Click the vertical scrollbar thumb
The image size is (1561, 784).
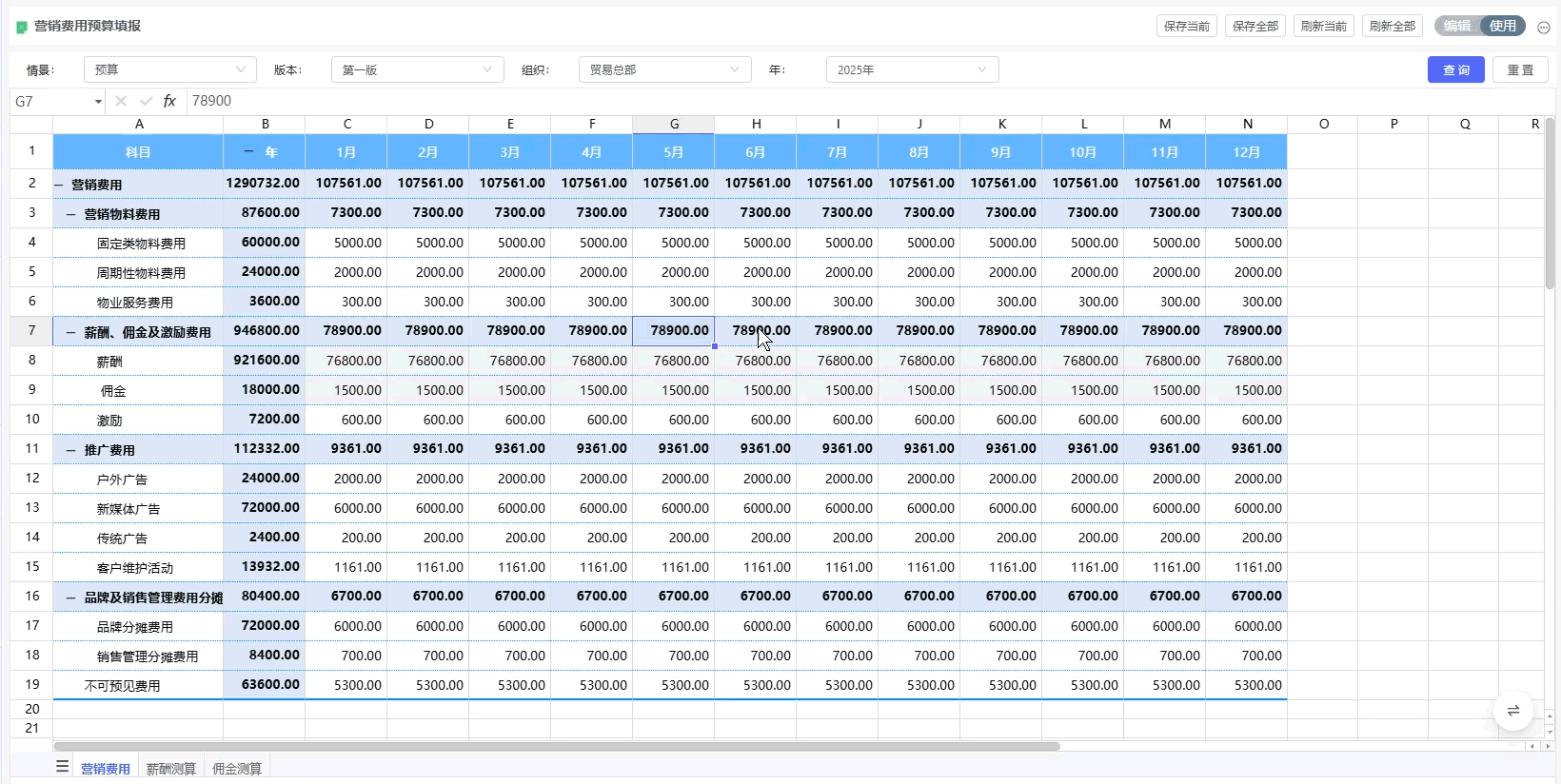(x=1551, y=204)
